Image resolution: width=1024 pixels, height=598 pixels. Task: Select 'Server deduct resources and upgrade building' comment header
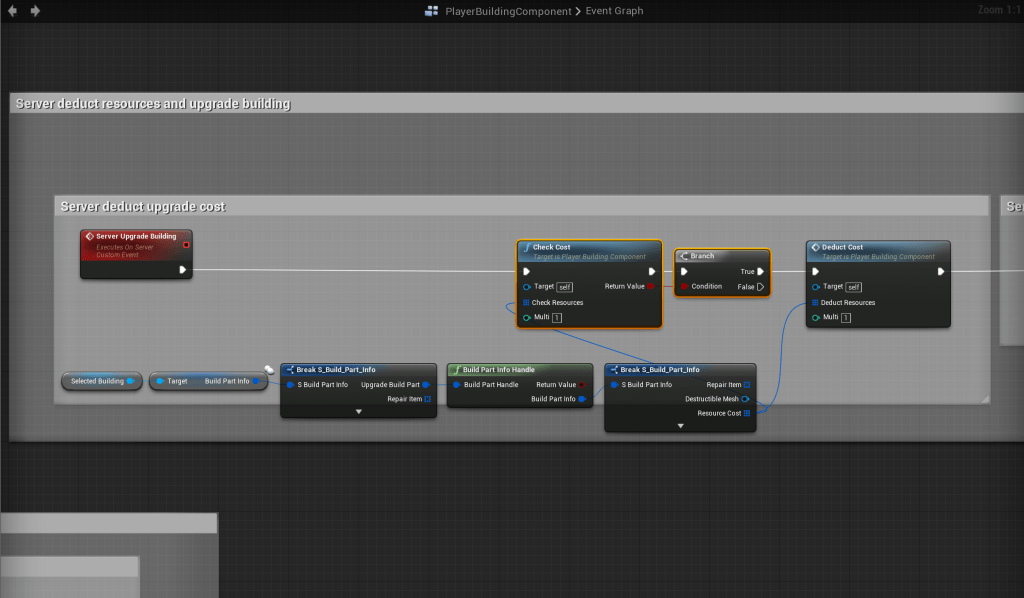[153, 103]
